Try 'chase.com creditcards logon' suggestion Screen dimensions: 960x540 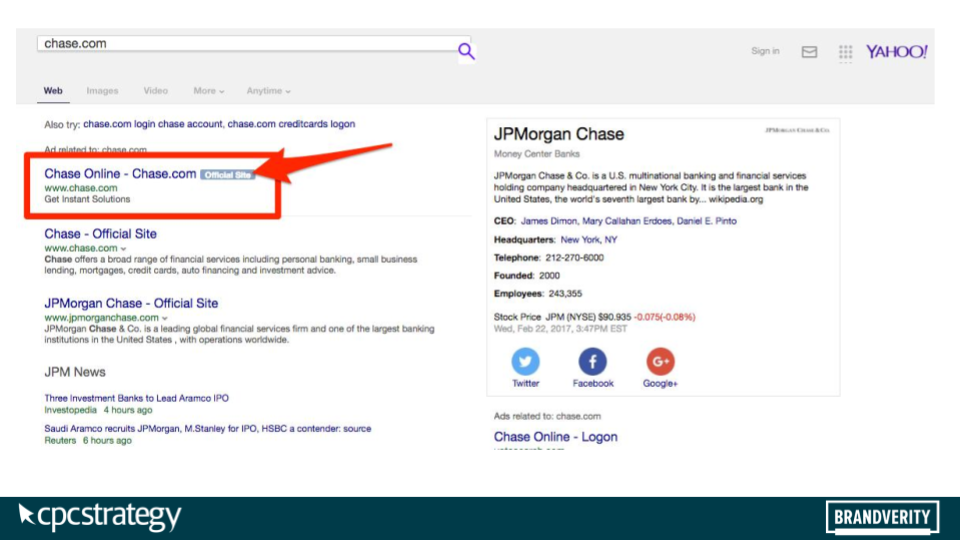pos(291,124)
